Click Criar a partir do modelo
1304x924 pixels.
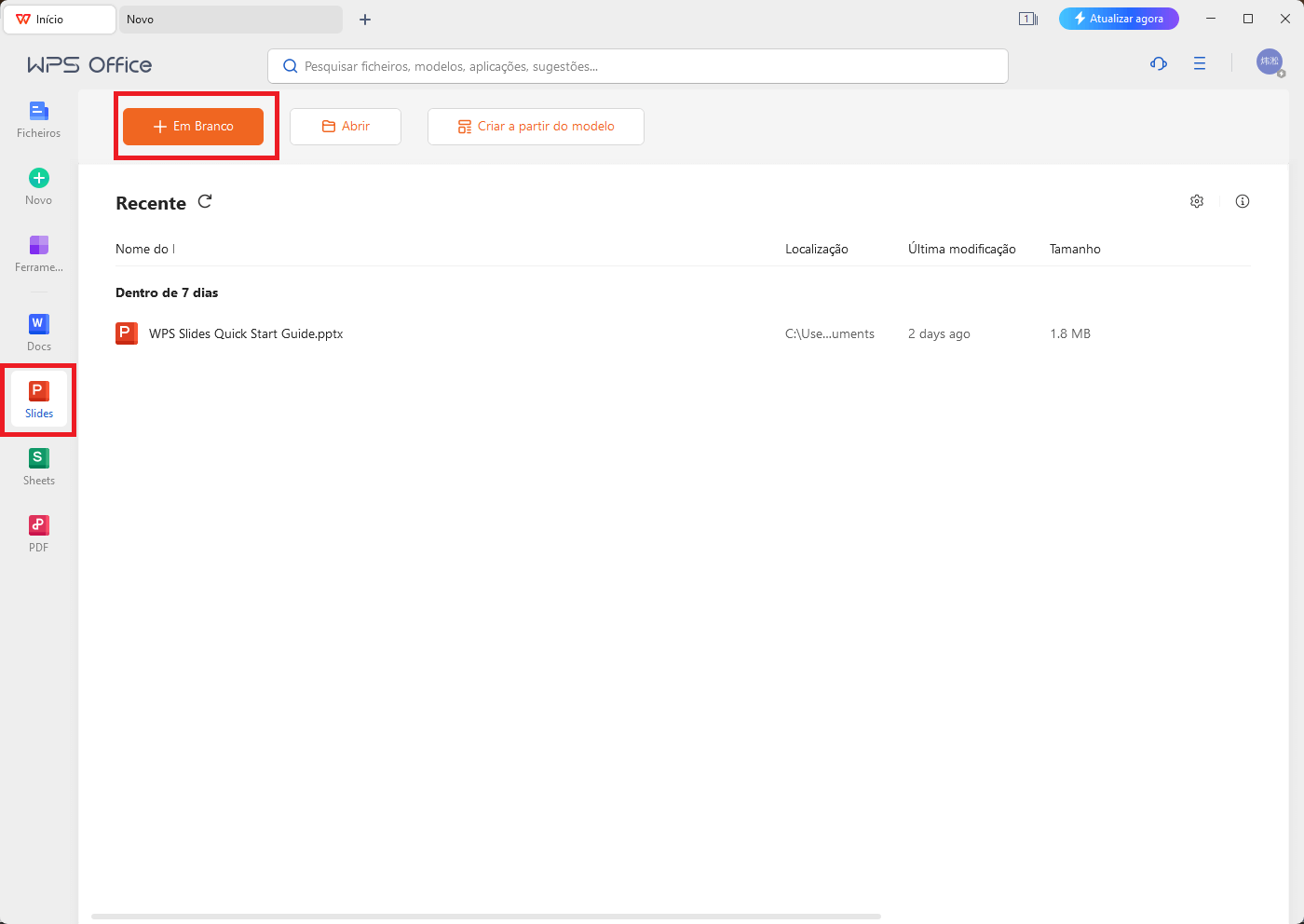click(x=536, y=127)
